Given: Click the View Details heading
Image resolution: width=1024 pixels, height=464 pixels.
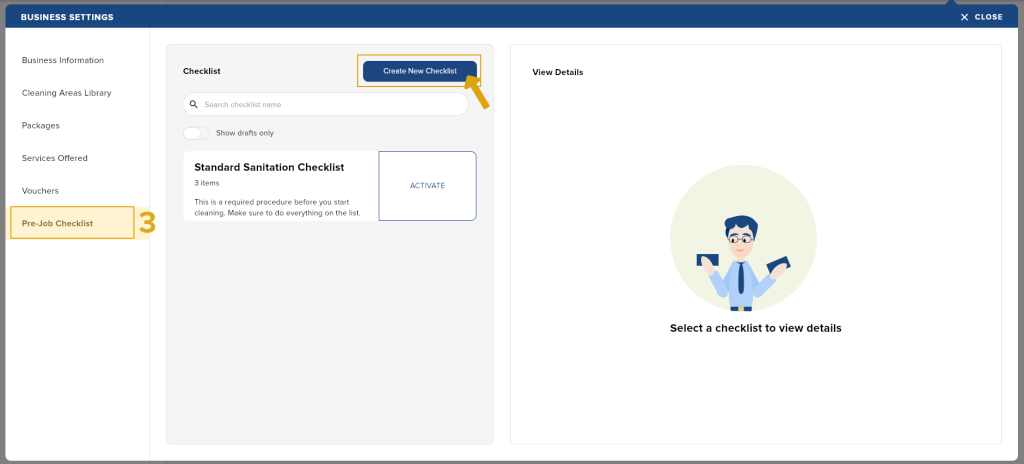Looking at the screenshot, I should tap(558, 72).
